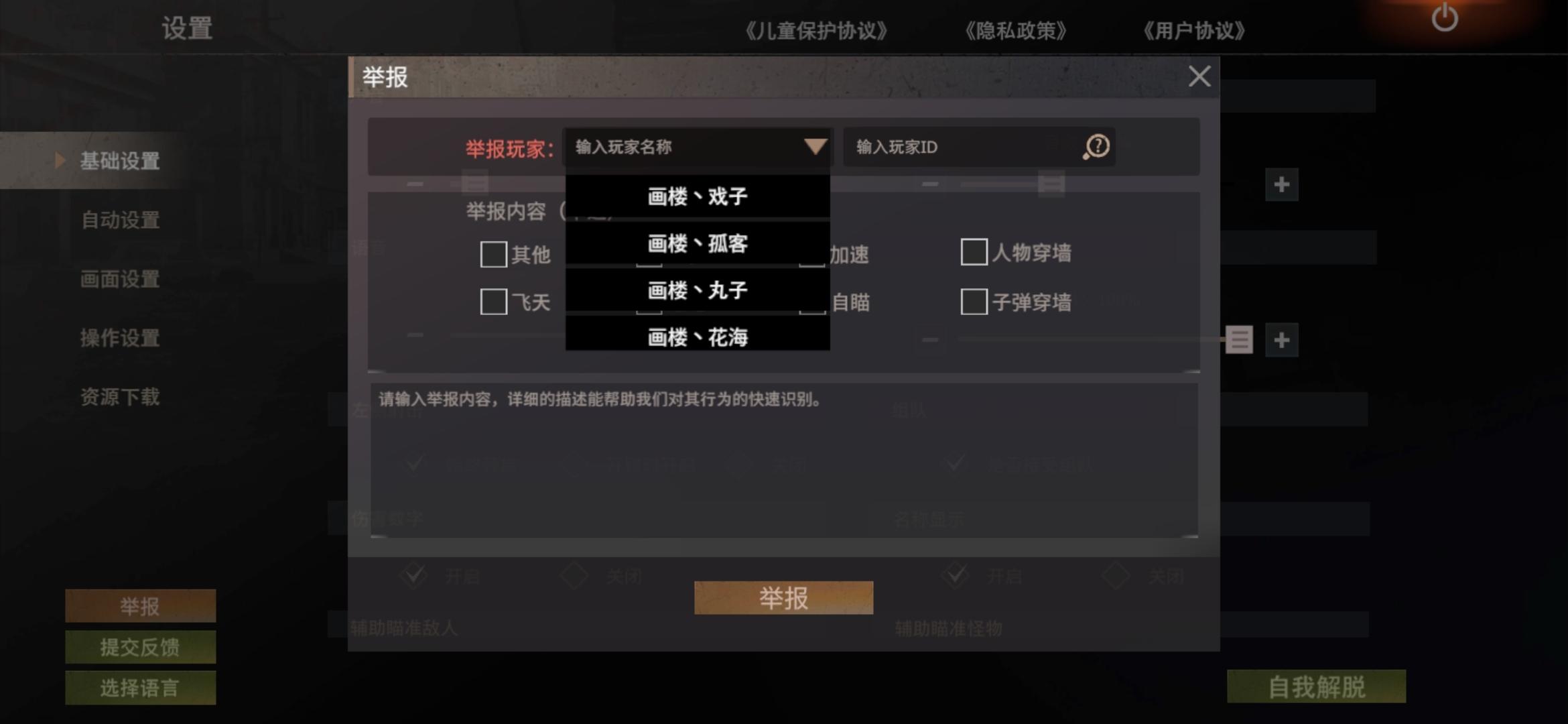
Task: Check the 飞天 checkbox
Action: click(493, 302)
